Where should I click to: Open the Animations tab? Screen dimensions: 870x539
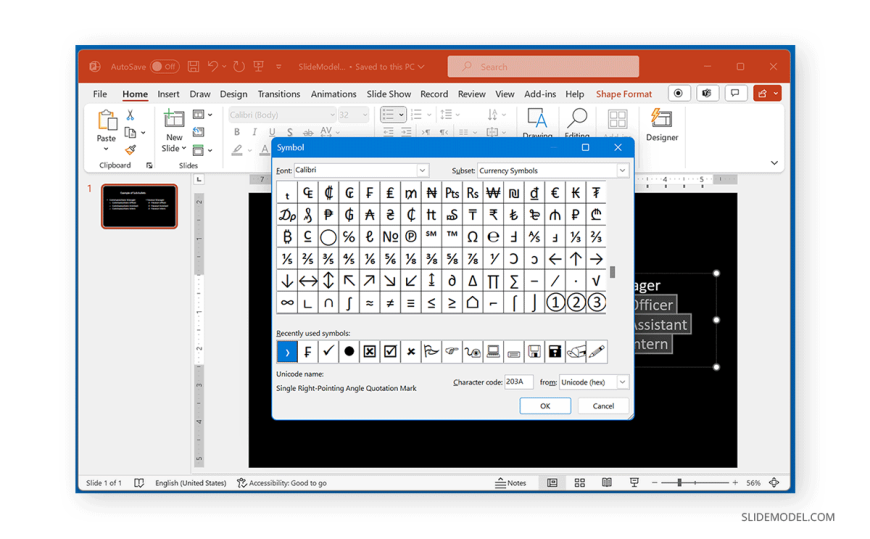coord(333,94)
